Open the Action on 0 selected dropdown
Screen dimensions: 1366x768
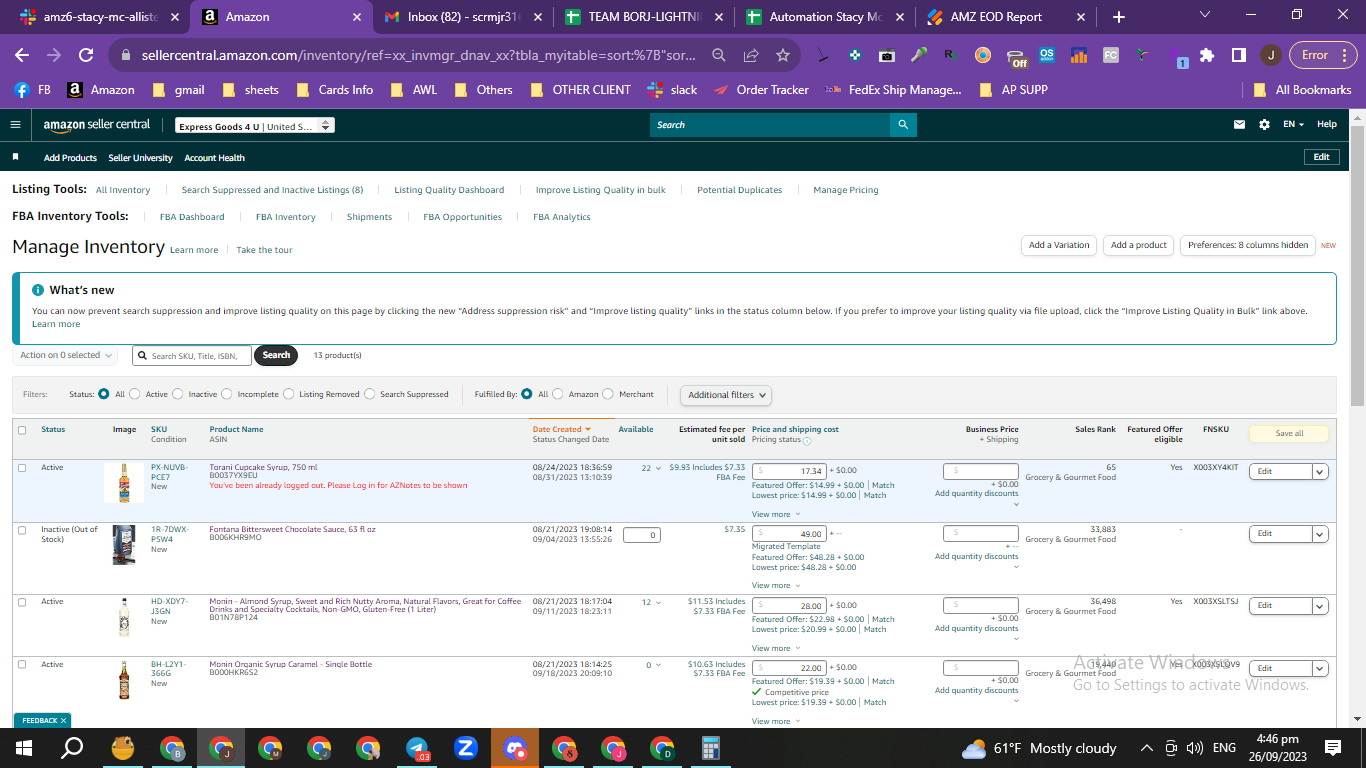(x=66, y=355)
